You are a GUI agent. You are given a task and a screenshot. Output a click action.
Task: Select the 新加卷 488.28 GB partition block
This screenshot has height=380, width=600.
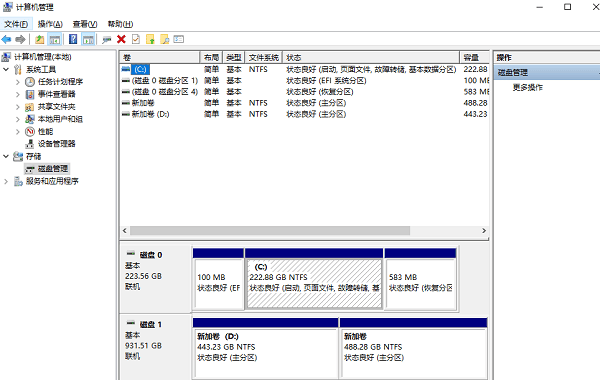pos(414,348)
